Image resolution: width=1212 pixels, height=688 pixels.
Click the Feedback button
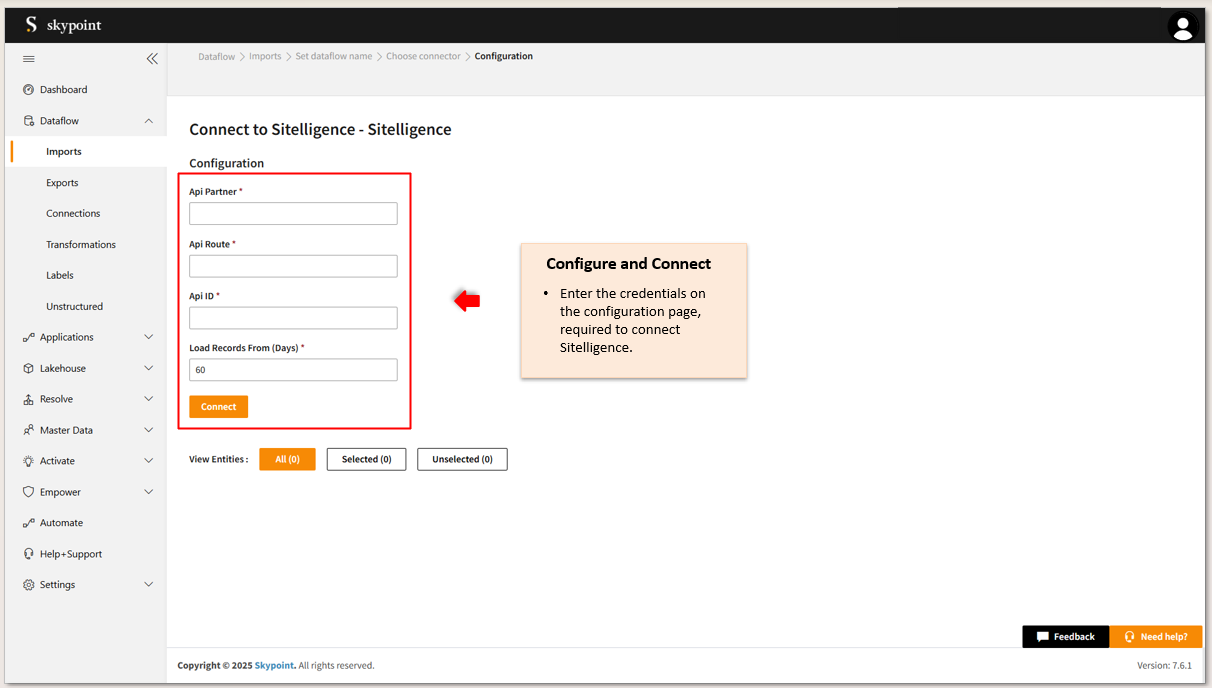(x=1066, y=637)
